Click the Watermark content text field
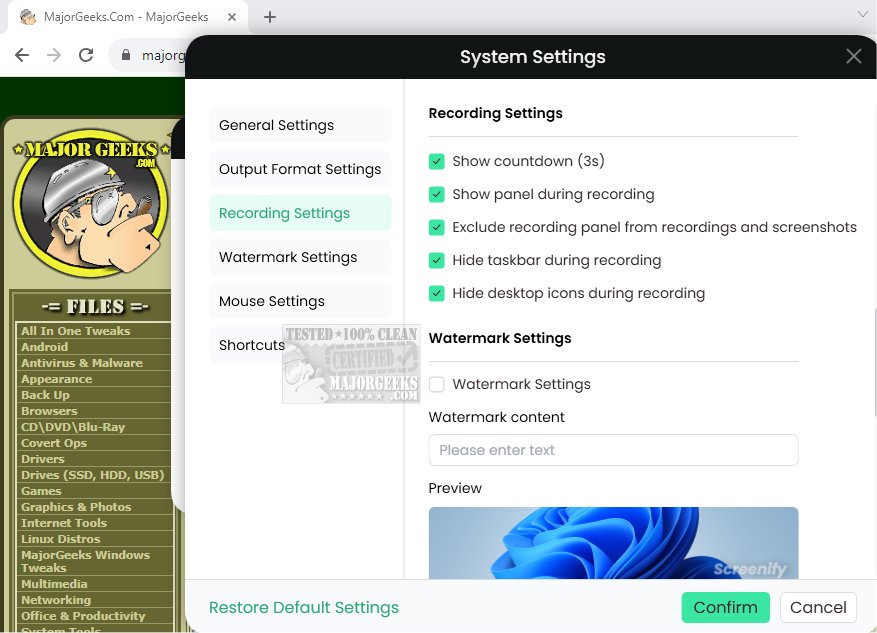The image size is (877, 633). [613, 450]
